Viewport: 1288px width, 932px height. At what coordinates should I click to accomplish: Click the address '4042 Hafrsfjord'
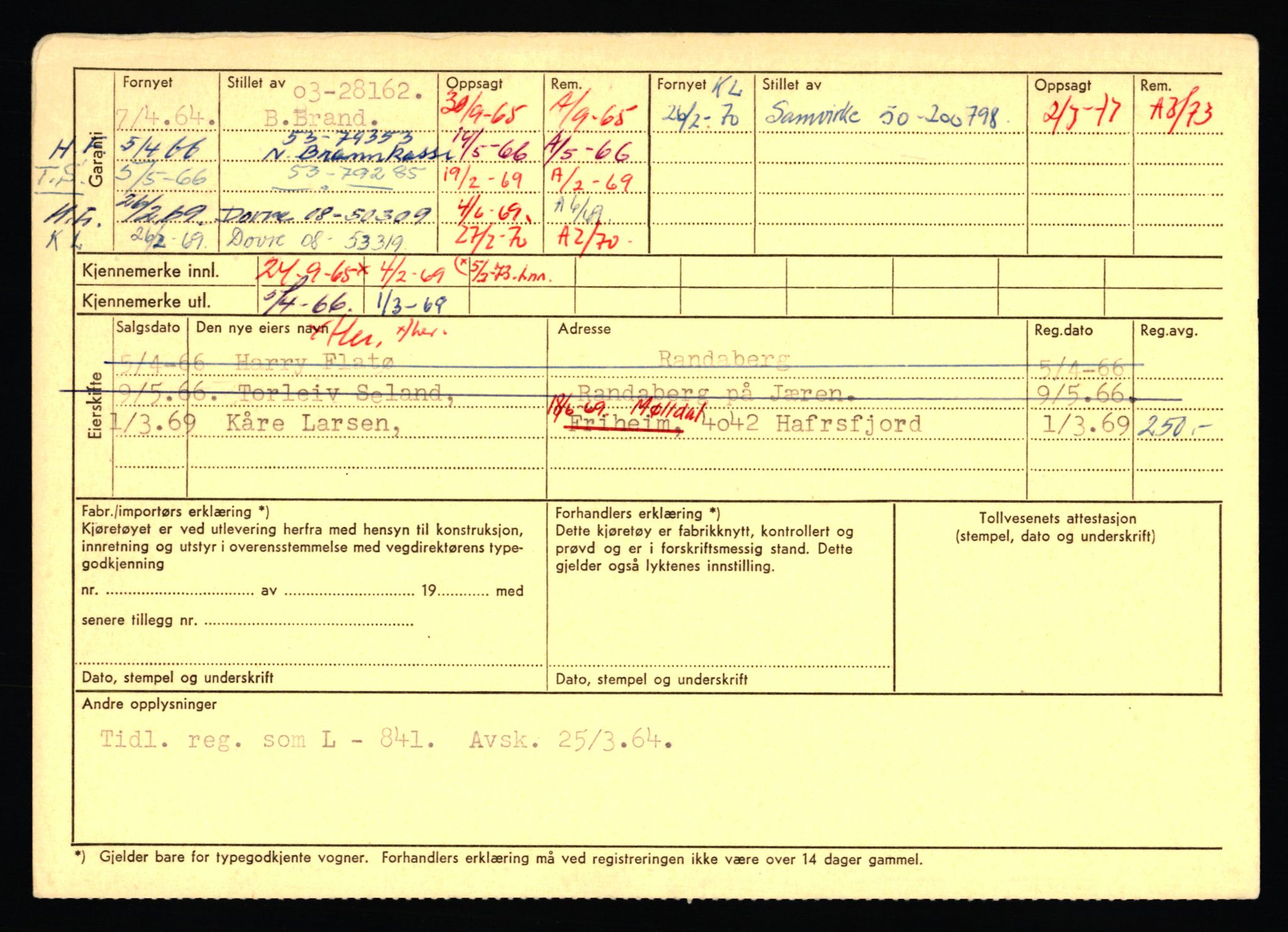[x=811, y=423]
